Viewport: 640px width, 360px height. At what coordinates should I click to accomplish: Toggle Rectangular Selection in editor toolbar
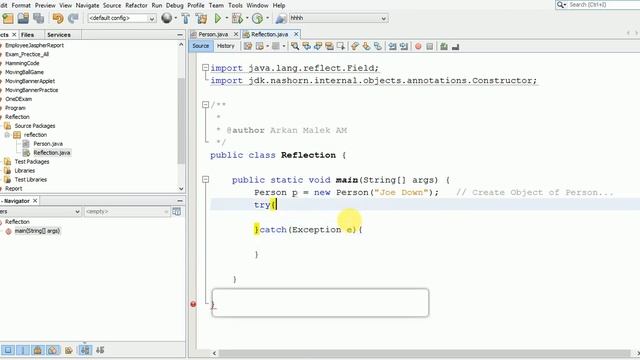pyautogui.click(x=340, y=47)
